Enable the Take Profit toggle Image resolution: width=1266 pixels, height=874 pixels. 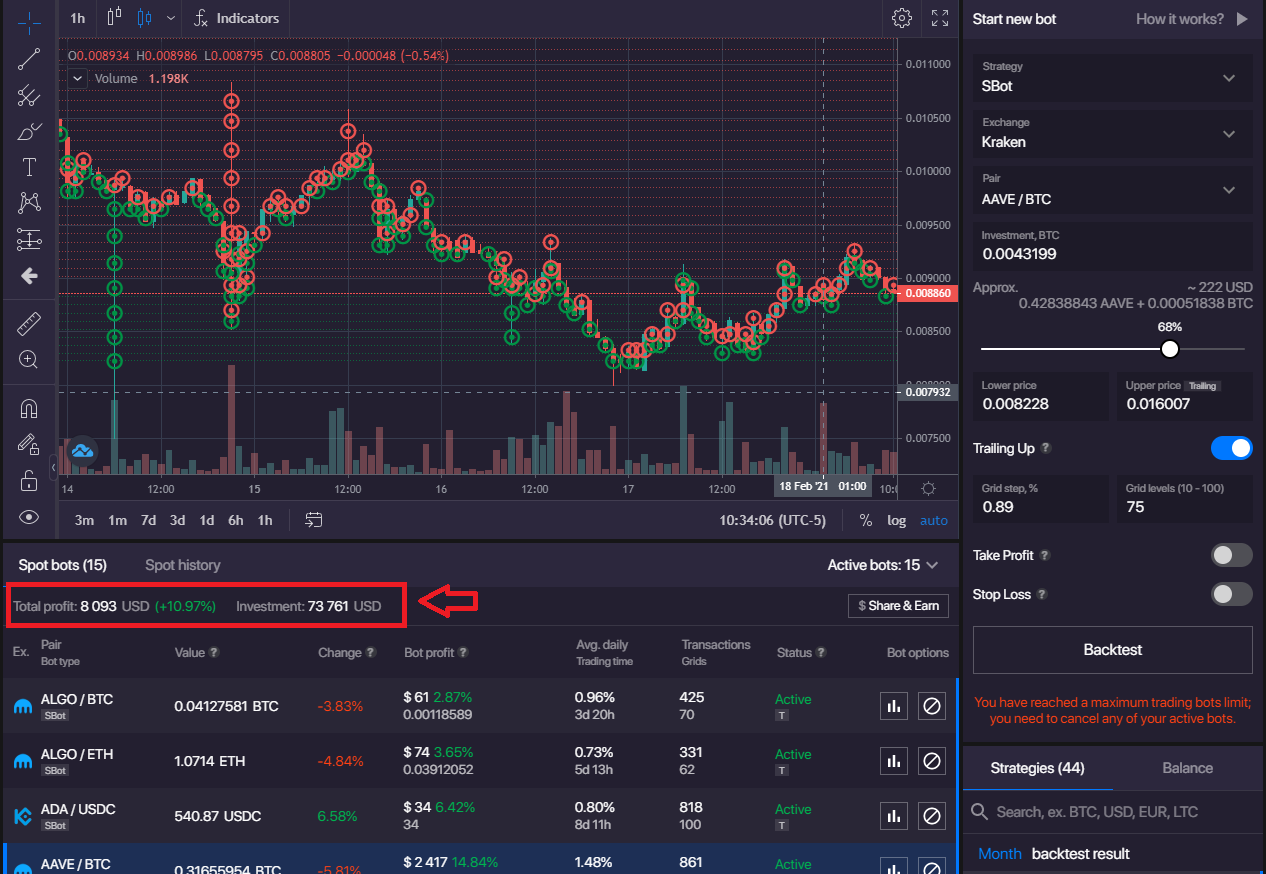(1231, 555)
